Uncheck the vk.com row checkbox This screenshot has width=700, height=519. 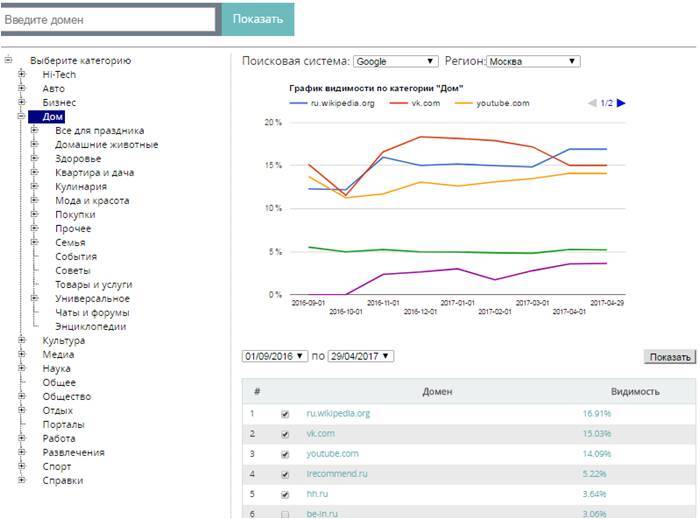pyautogui.click(x=286, y=433)
